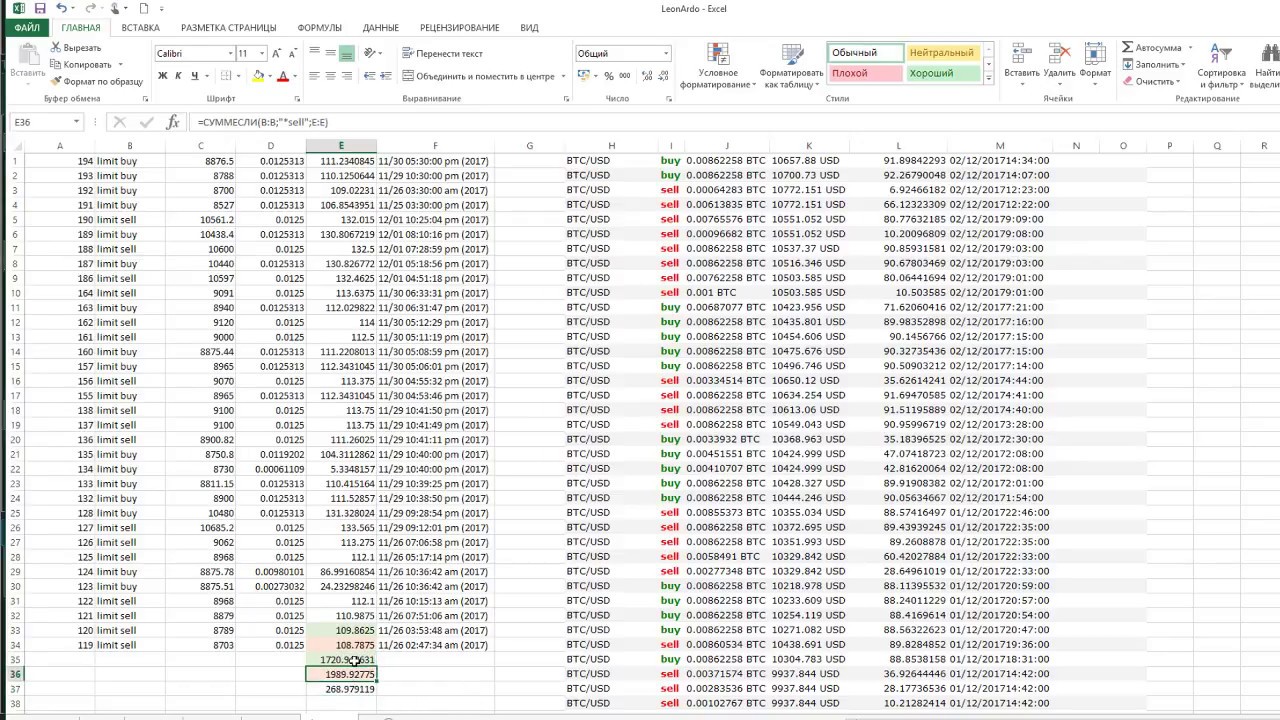Viewport: 1280px width, 720px height.
Task: Toggle top vertical alignment
Action: pyautogui.click(x=314, y=53)
